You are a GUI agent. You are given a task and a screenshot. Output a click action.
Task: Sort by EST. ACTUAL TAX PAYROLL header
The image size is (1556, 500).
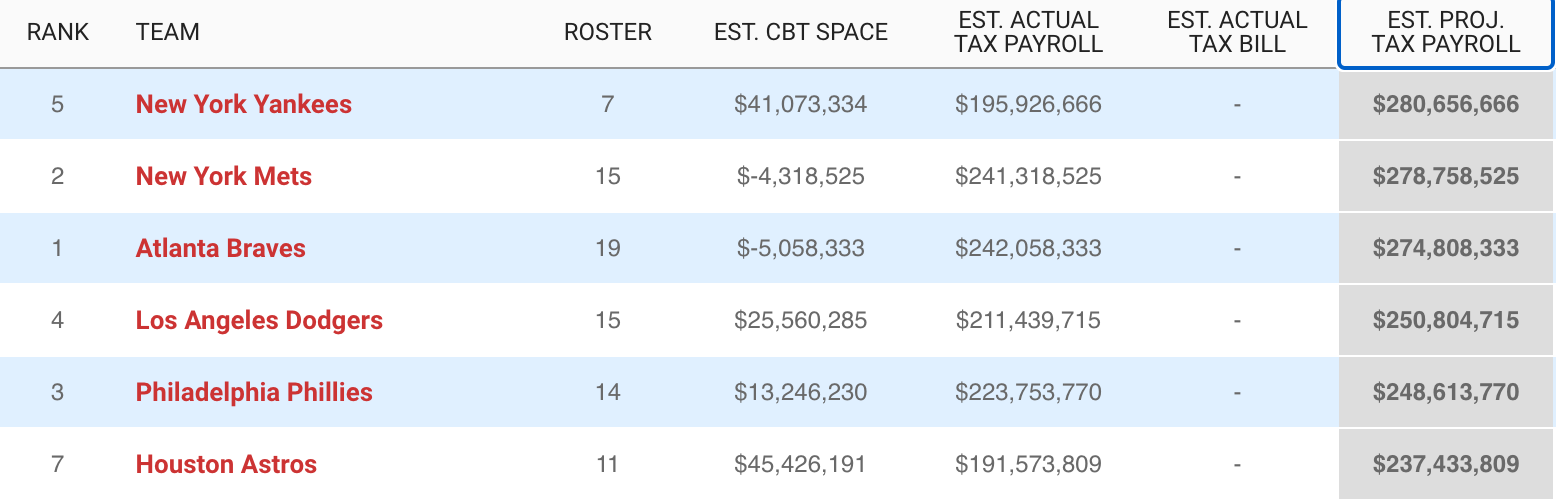(x=1029, y=32)
